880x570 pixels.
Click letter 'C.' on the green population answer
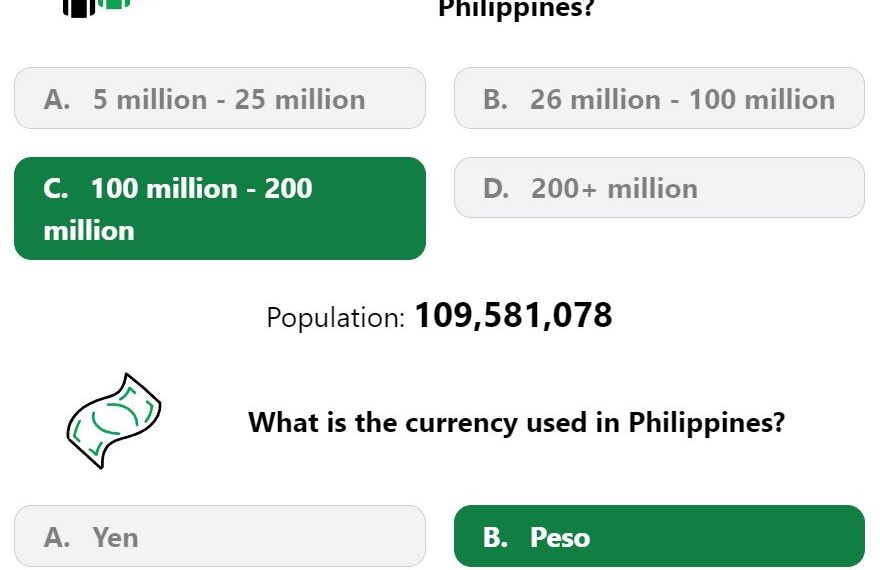[x=56, y=189]
